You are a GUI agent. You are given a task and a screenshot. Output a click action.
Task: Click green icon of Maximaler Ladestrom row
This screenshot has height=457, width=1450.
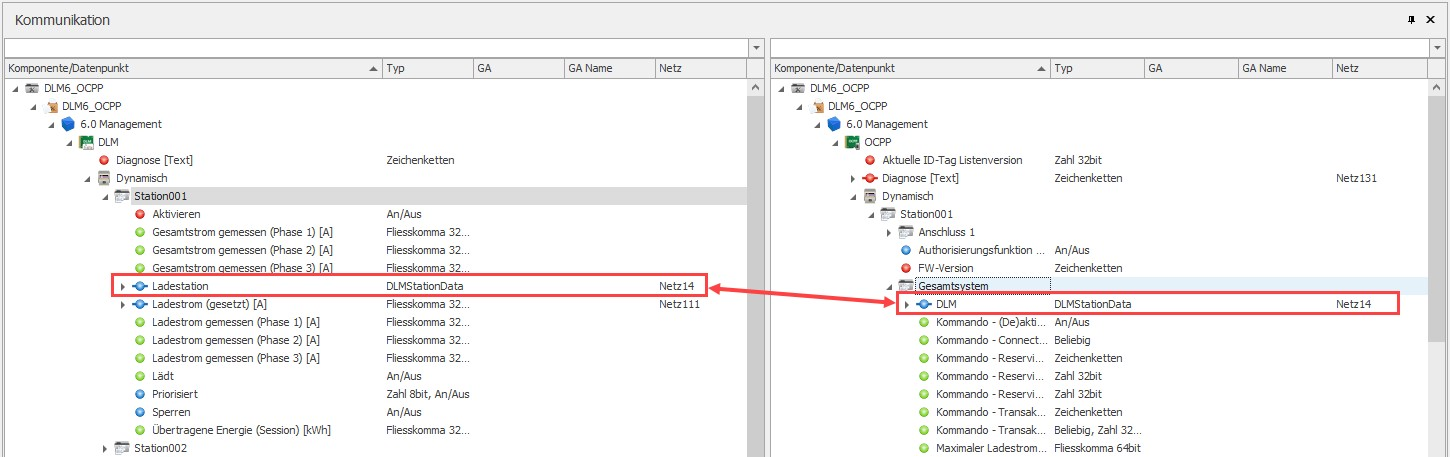(x=924, y=448)
